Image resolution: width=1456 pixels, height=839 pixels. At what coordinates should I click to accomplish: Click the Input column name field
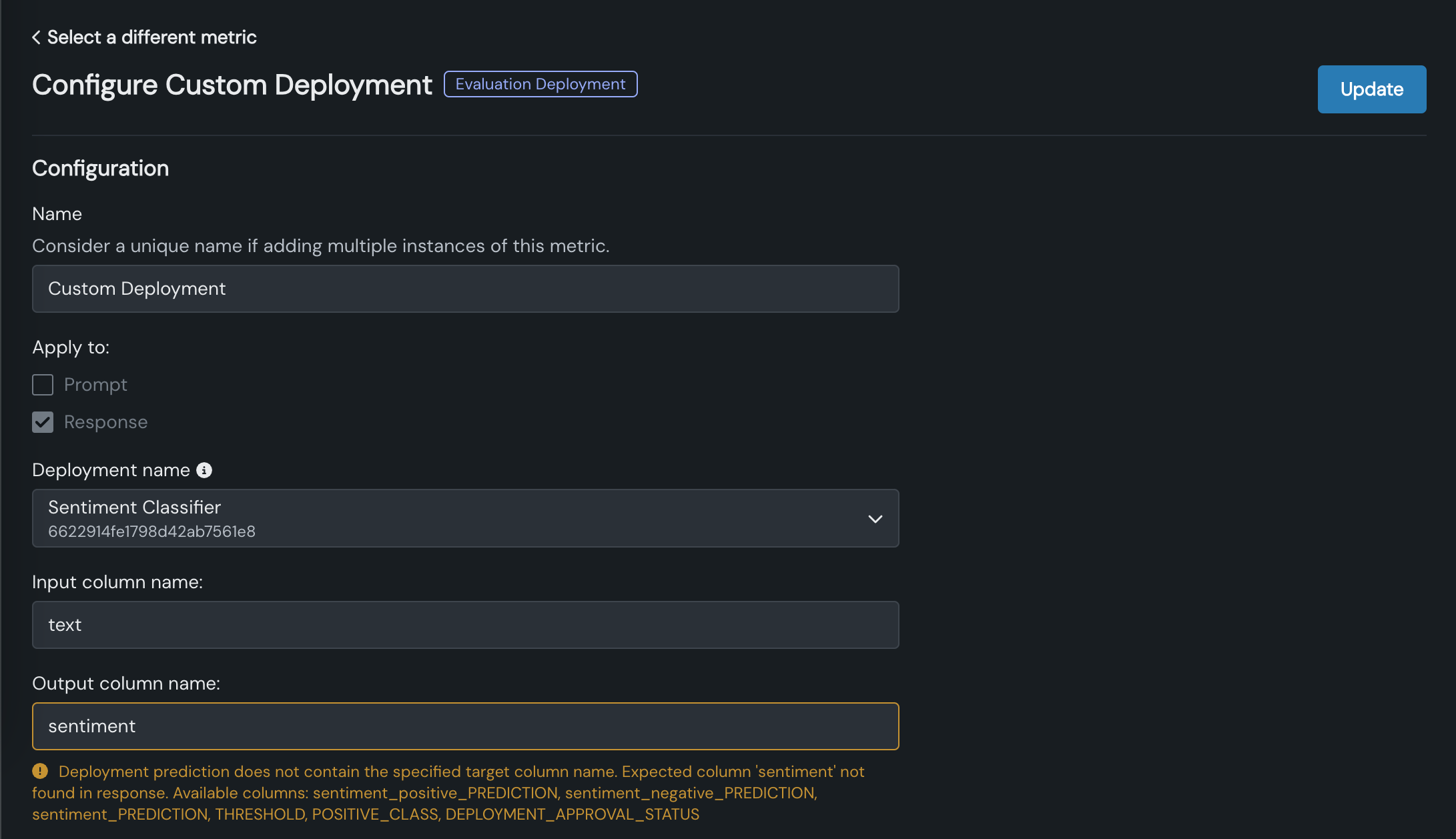(x=464, y=625)
